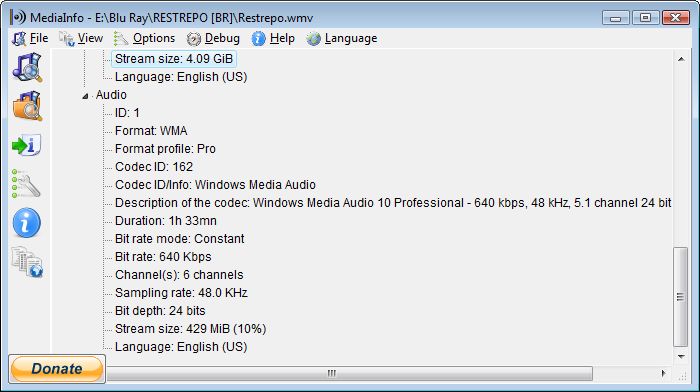Click the documents with globe sidebar icon
700x392 pixels.
(27, 262)
